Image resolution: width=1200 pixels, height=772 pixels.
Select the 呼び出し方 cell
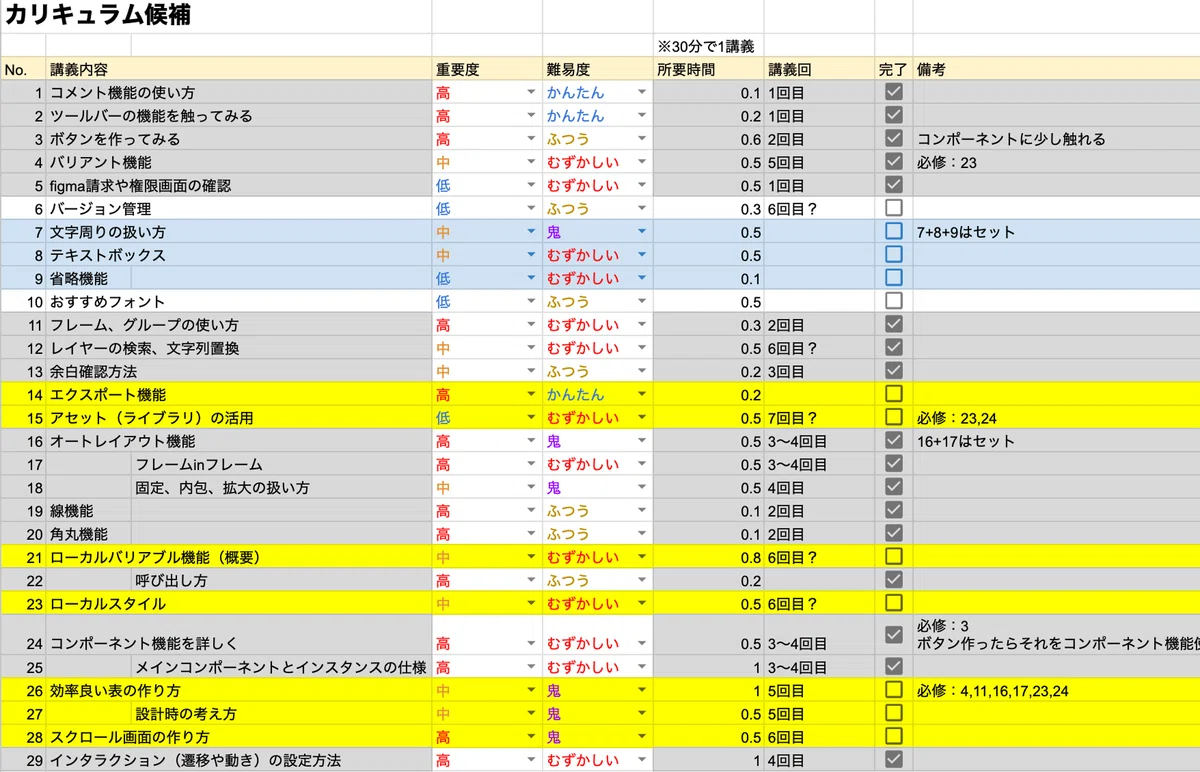coord(282,580)
